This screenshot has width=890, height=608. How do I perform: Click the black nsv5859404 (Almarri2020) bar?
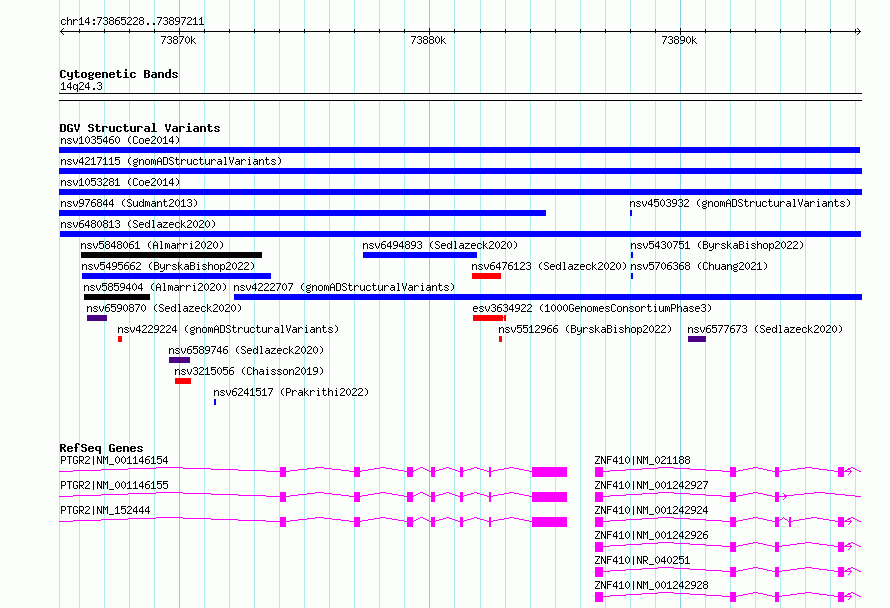tap(117, 297)
